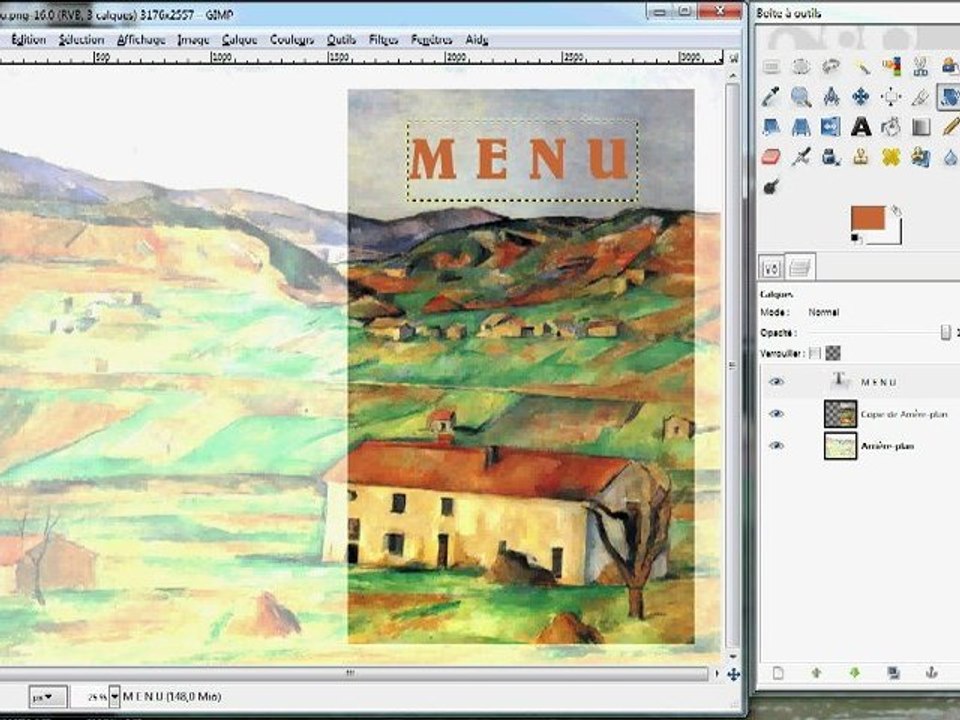The height and width of the screenshot is (720, 960).
Task: Open the navigation preview cross icon
Action: point(733,674)
